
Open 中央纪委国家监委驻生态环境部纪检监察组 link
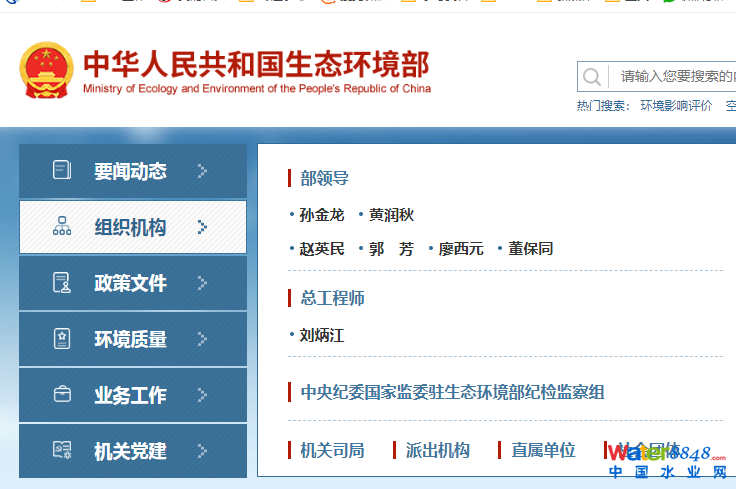point(452,392)
